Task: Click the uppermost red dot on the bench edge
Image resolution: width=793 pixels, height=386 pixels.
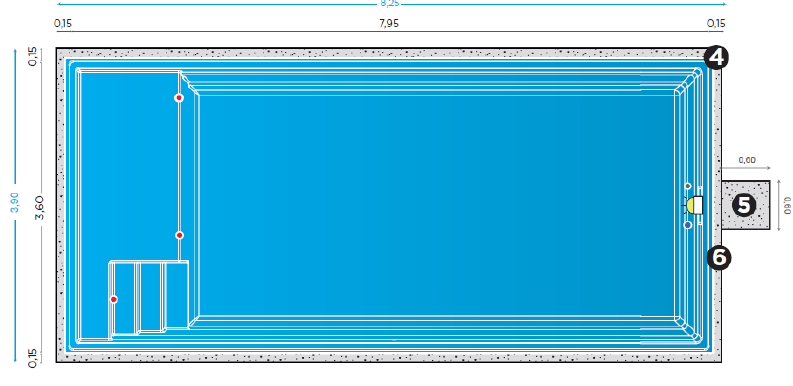Action: click(179, 98)
